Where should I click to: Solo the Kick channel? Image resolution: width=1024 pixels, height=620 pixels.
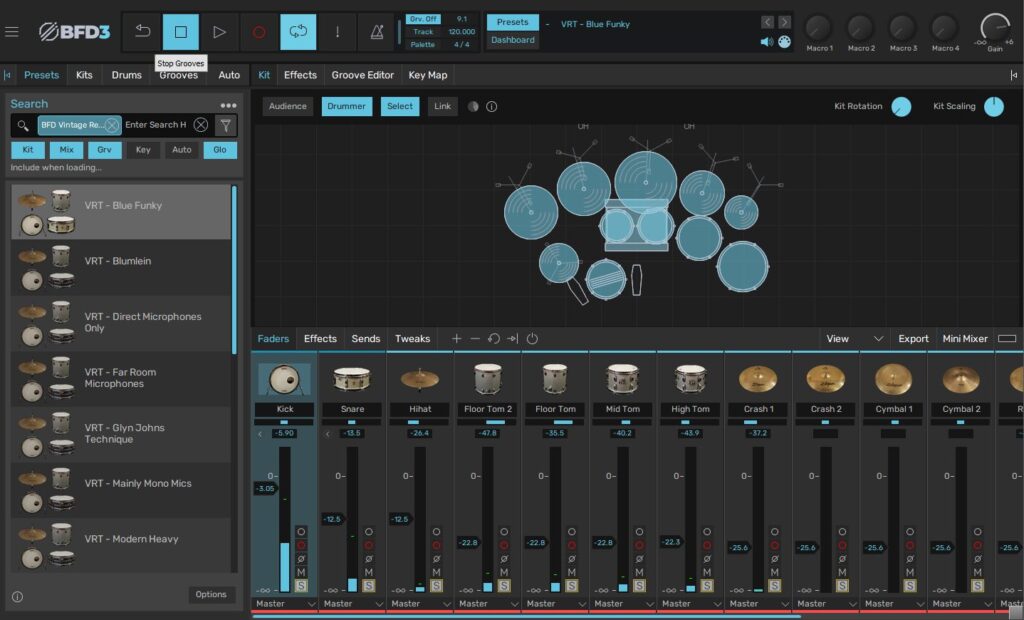pyautogui.click(x=301, y=586)
